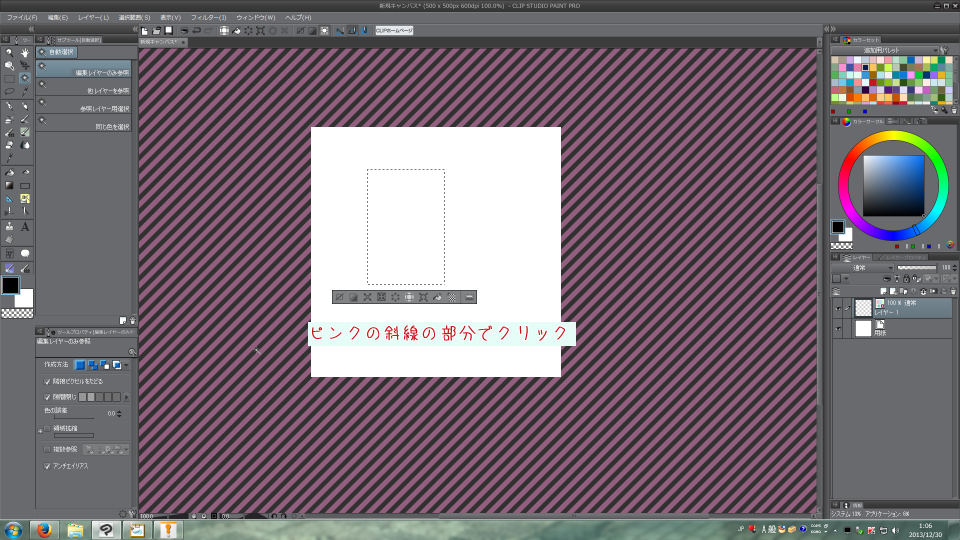
Task: Open the 編集(E) menu
Action: 58,18
